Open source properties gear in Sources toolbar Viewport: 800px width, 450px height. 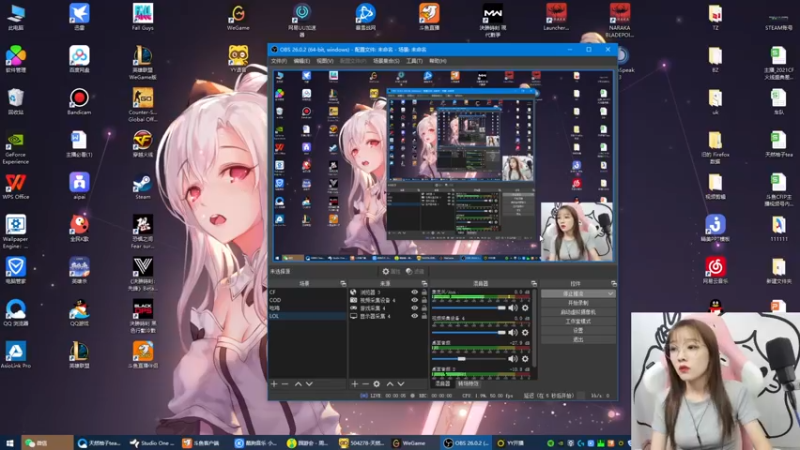tap(377, 384)
